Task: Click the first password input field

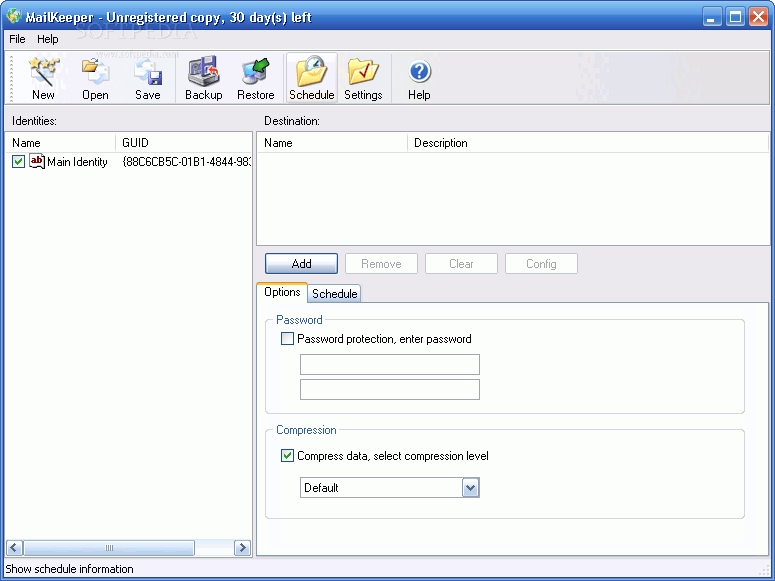Action: click(389, 364)
